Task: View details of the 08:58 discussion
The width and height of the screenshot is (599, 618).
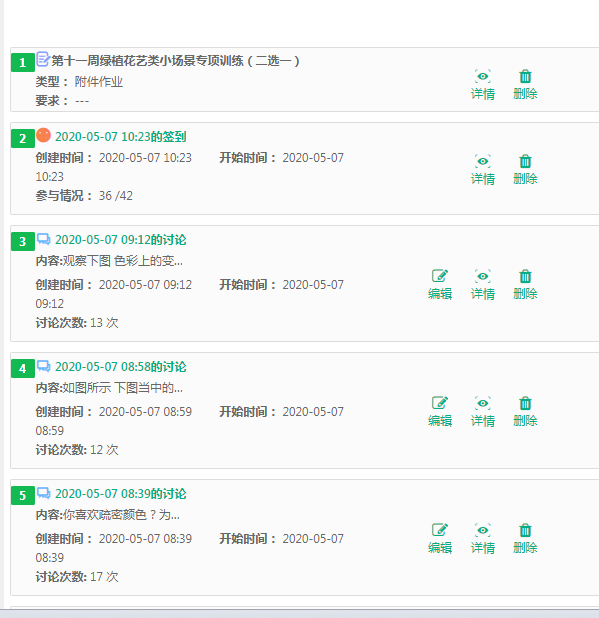Action: (483, 412)
